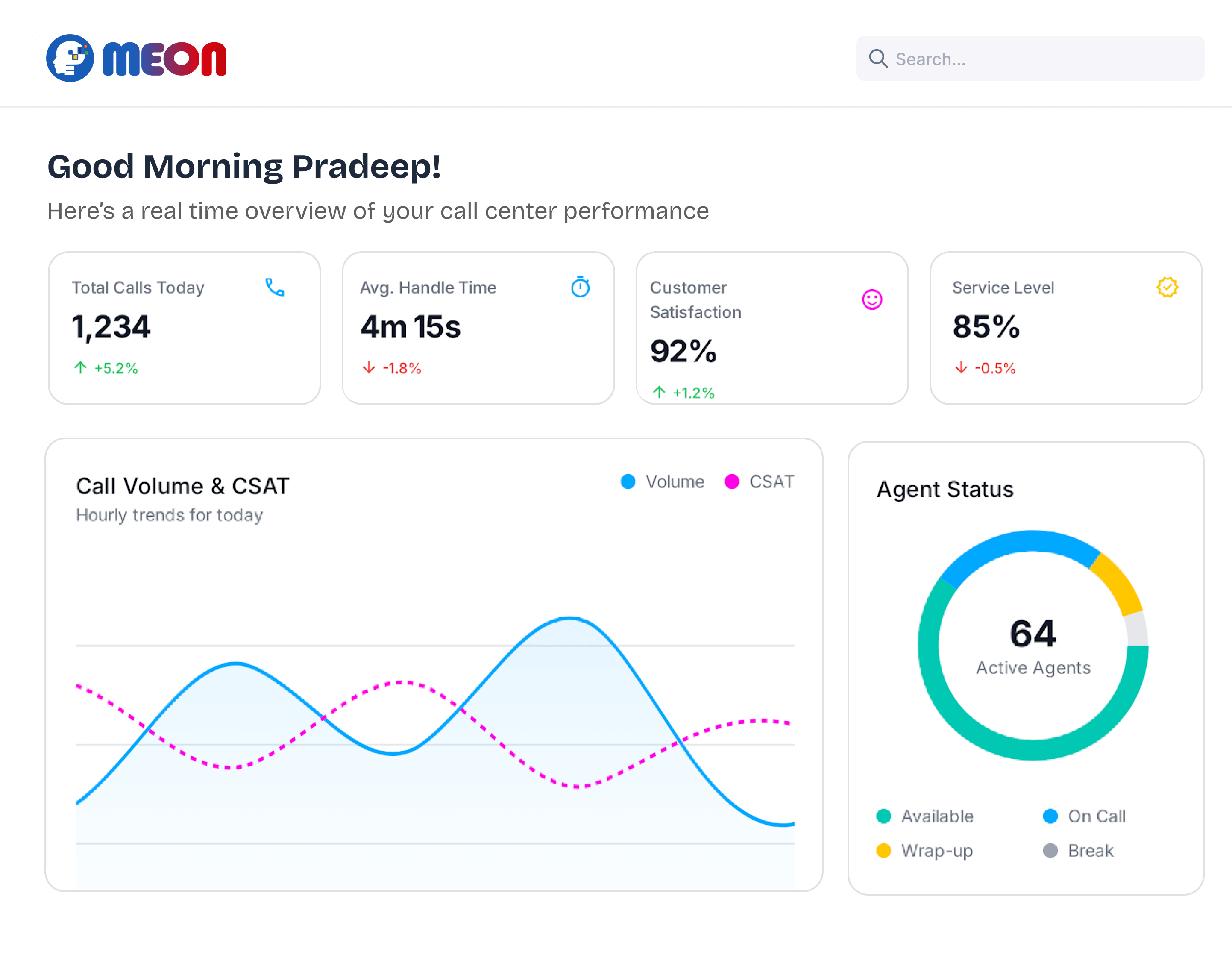Click the blue Volume curve's highest peak
Screen dimensions: 1232x969
[x=569, y=618]
